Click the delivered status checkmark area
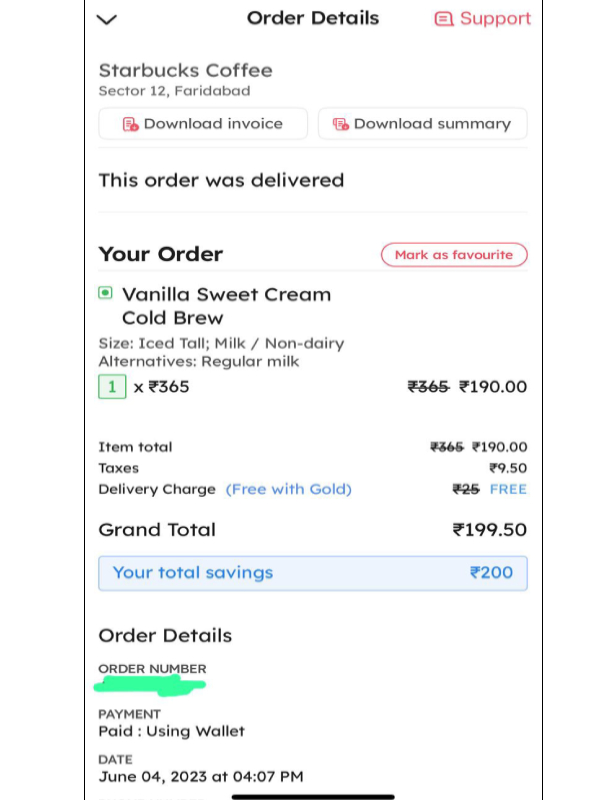 (x=221, y=180)
